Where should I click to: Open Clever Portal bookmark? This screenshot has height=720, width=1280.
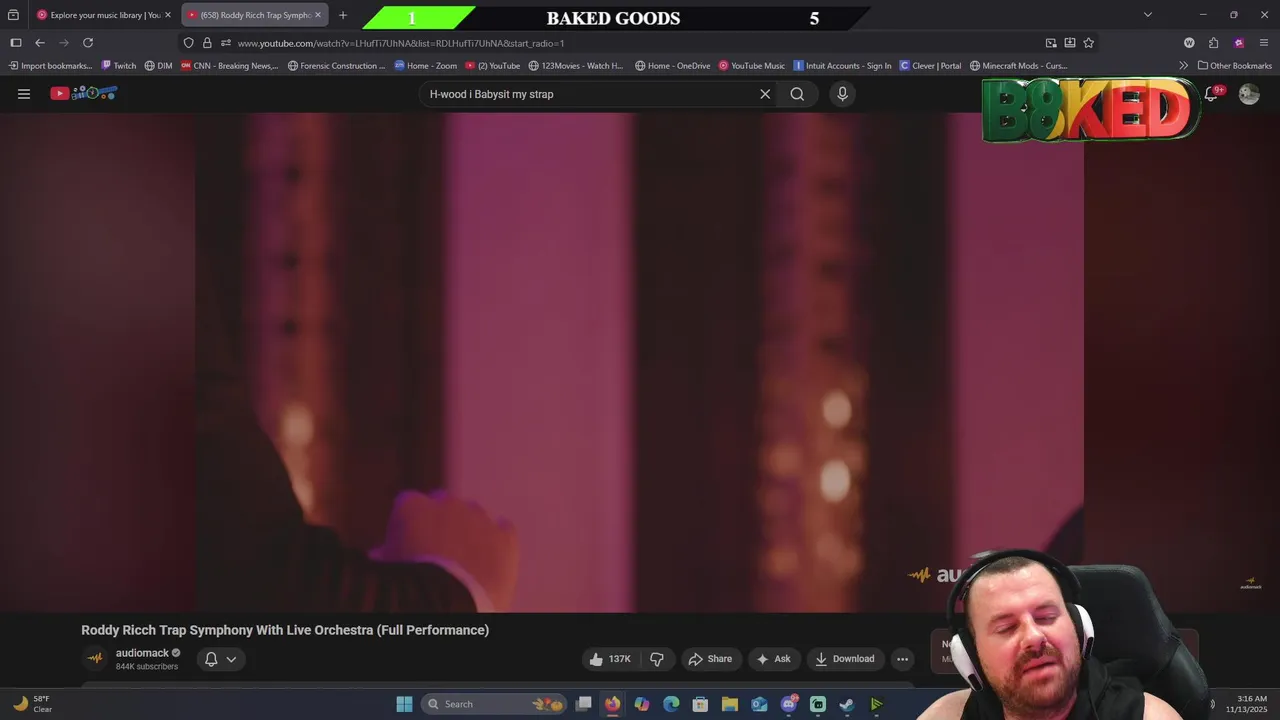tap(930, 66)
